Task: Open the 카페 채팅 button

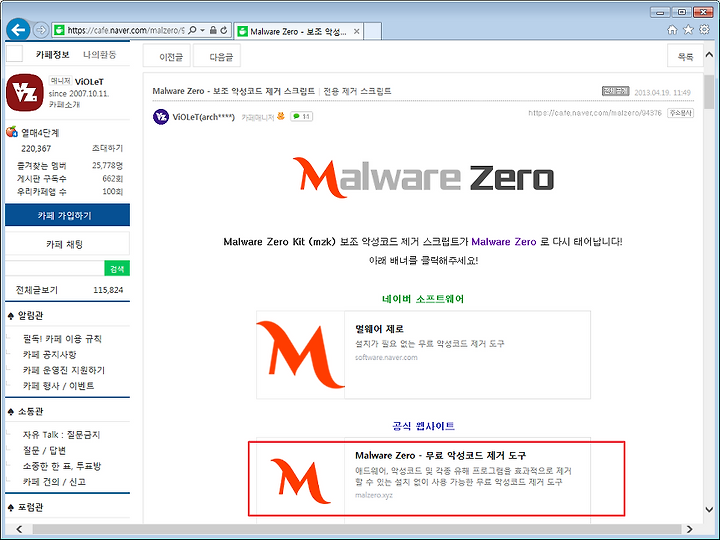Action: [68, 244]
